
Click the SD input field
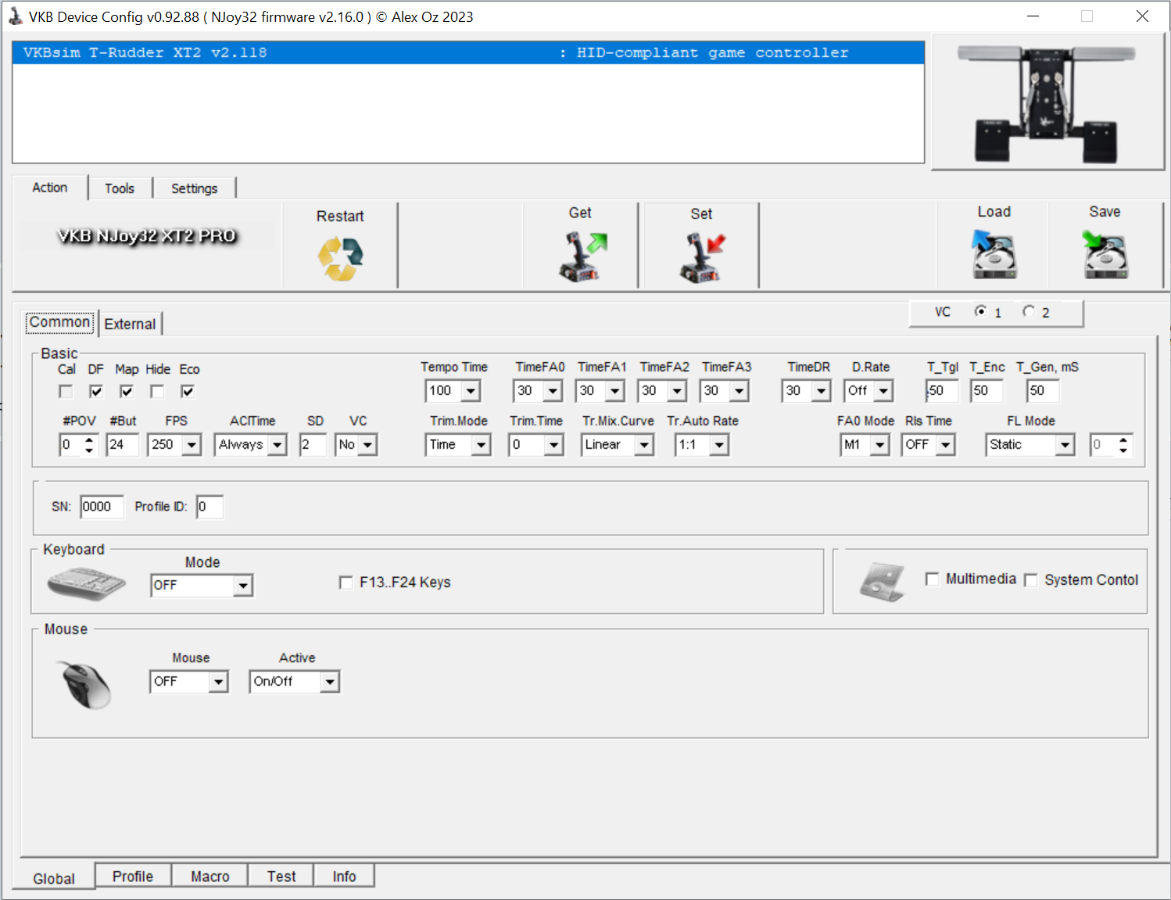click(312, 444)
